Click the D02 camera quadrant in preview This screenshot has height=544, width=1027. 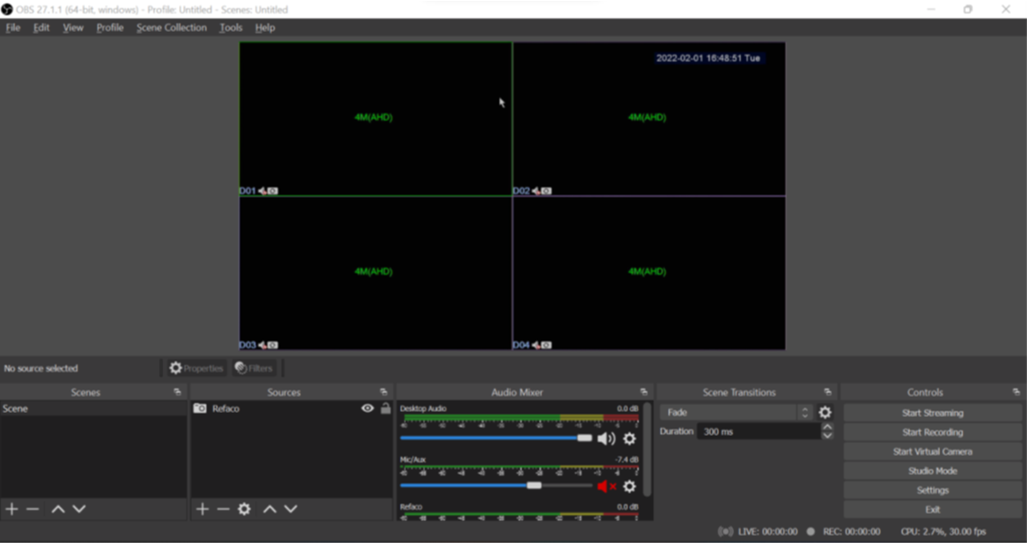[648, 119]
